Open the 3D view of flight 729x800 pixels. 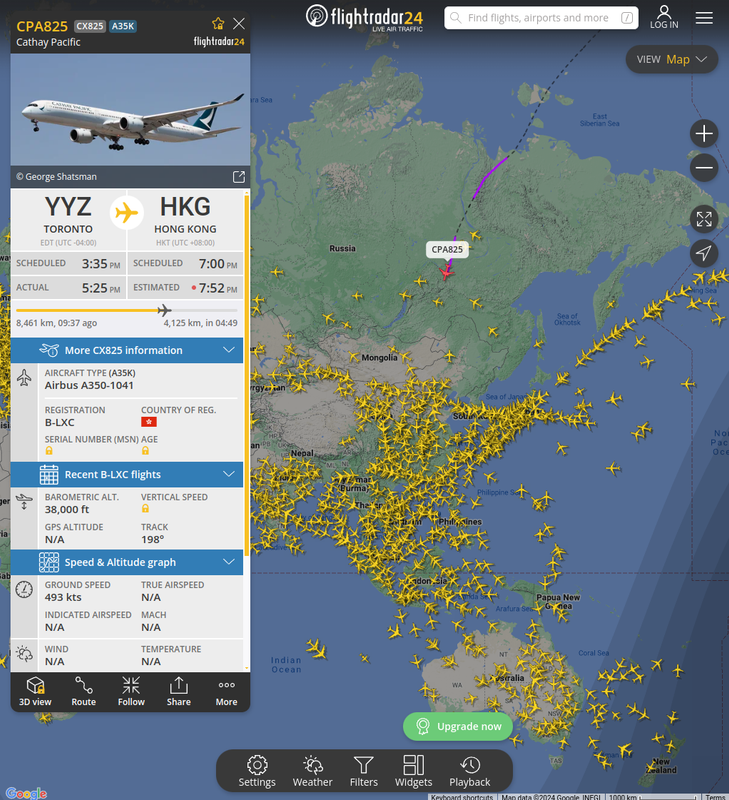point(35,691)
